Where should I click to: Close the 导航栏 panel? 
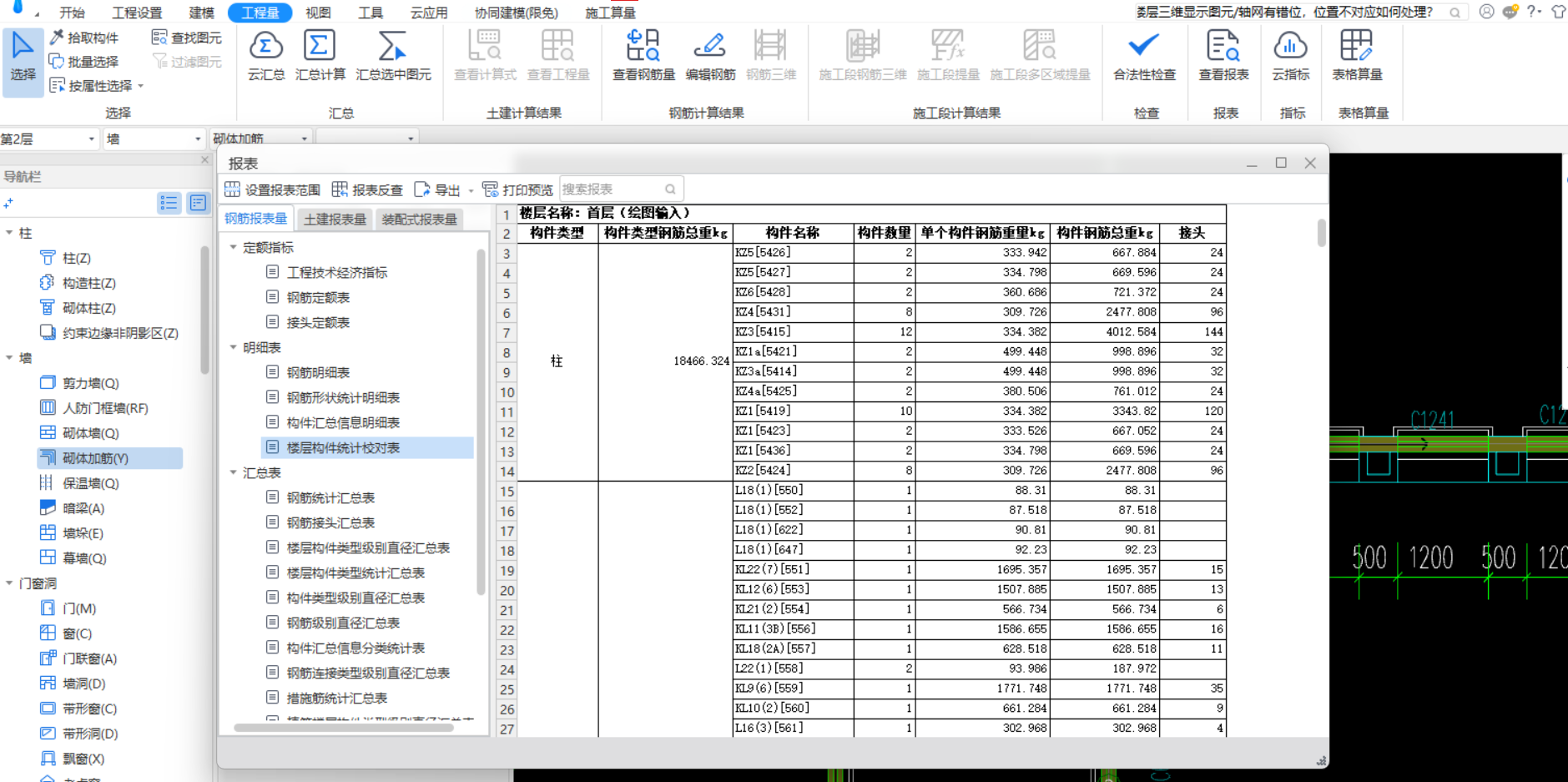204,159
